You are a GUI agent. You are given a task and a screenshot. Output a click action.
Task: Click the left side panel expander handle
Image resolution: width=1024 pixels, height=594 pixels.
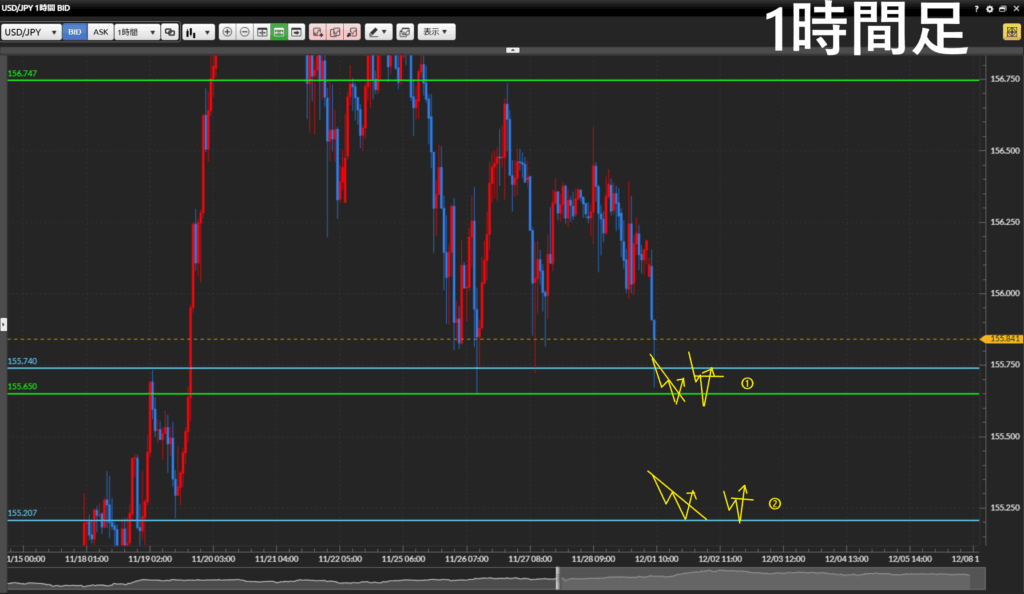[x=3, y=324]
